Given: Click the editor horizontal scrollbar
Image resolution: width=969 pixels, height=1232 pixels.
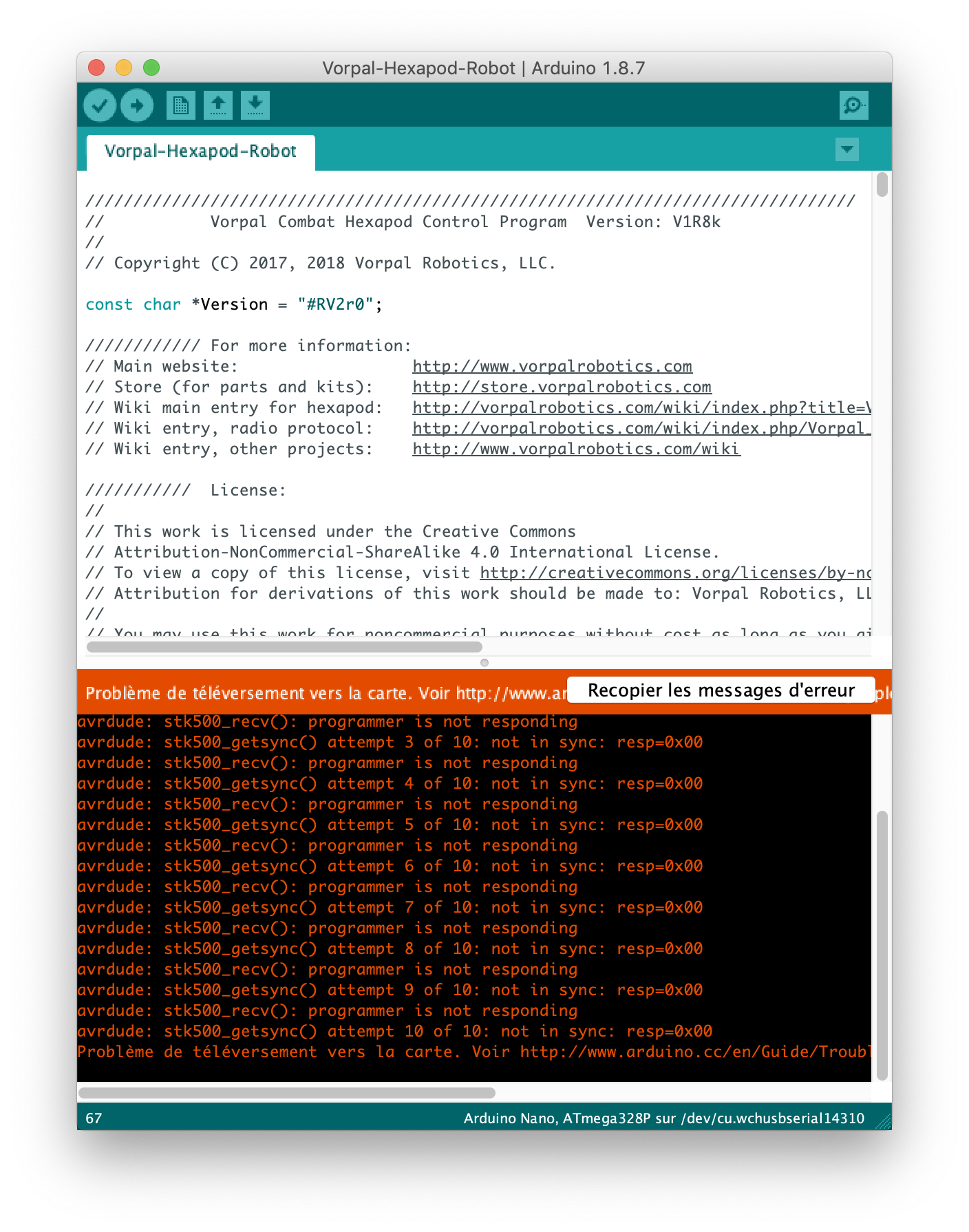Looking at the screenshot, I should click(x=284, y=647).
